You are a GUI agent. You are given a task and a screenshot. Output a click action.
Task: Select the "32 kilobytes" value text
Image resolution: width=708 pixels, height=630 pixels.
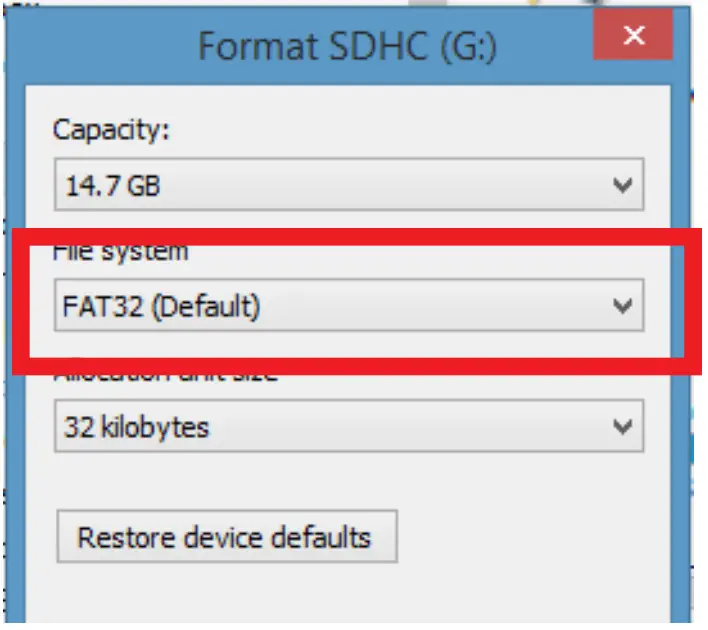(x=136, y=428)
